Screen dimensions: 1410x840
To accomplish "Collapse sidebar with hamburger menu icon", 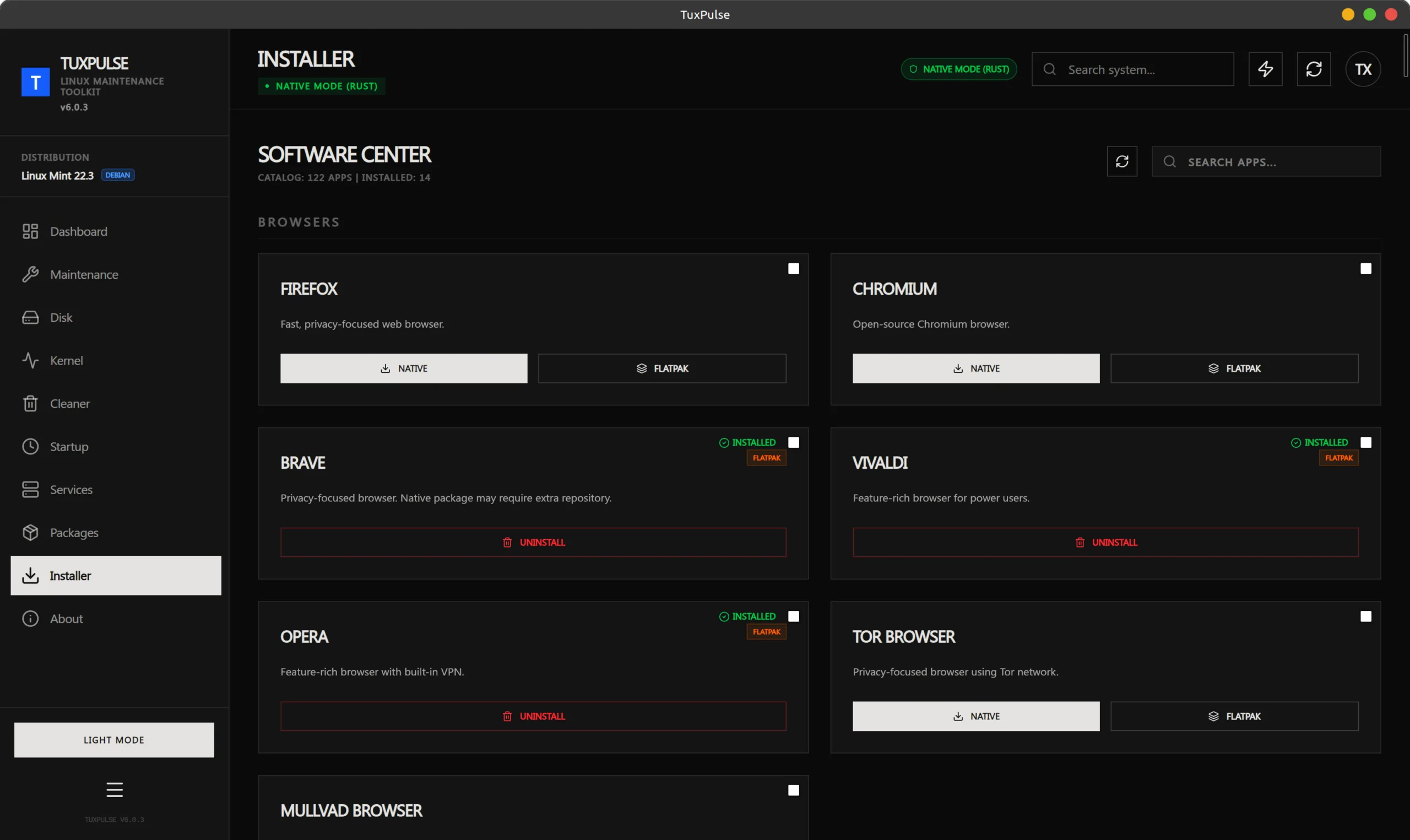I will tap(115, 789).
